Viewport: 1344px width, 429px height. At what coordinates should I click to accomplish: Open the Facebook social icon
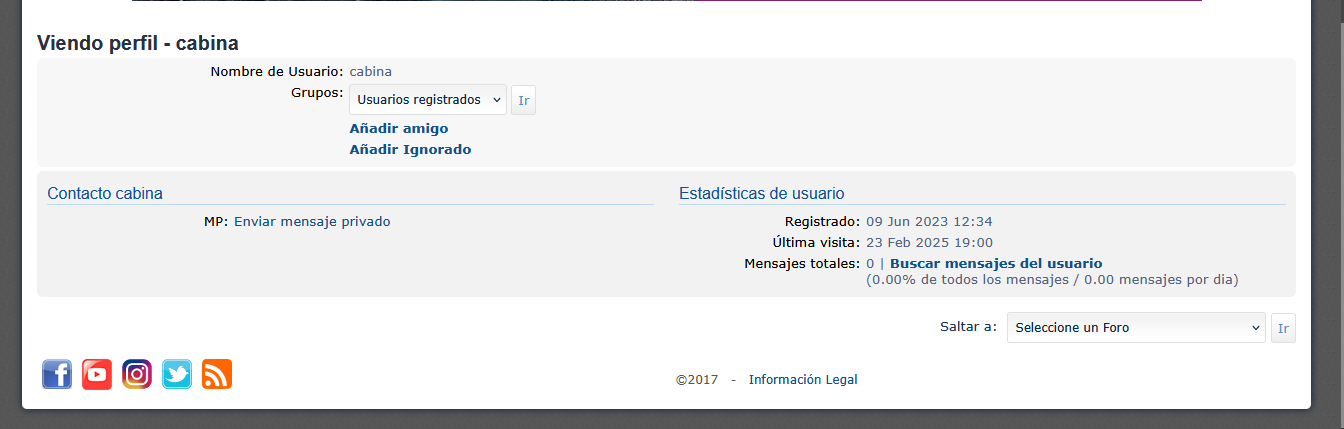57,374
